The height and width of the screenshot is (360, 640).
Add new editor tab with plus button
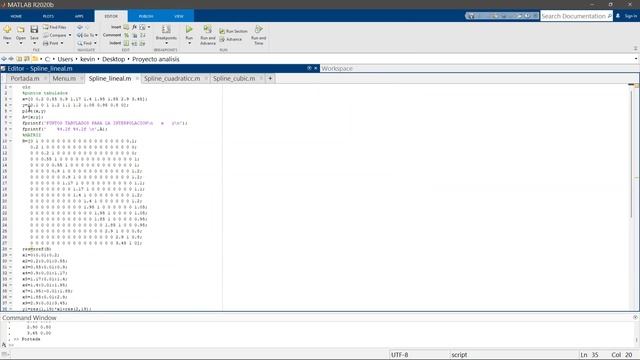pos(270,78)
